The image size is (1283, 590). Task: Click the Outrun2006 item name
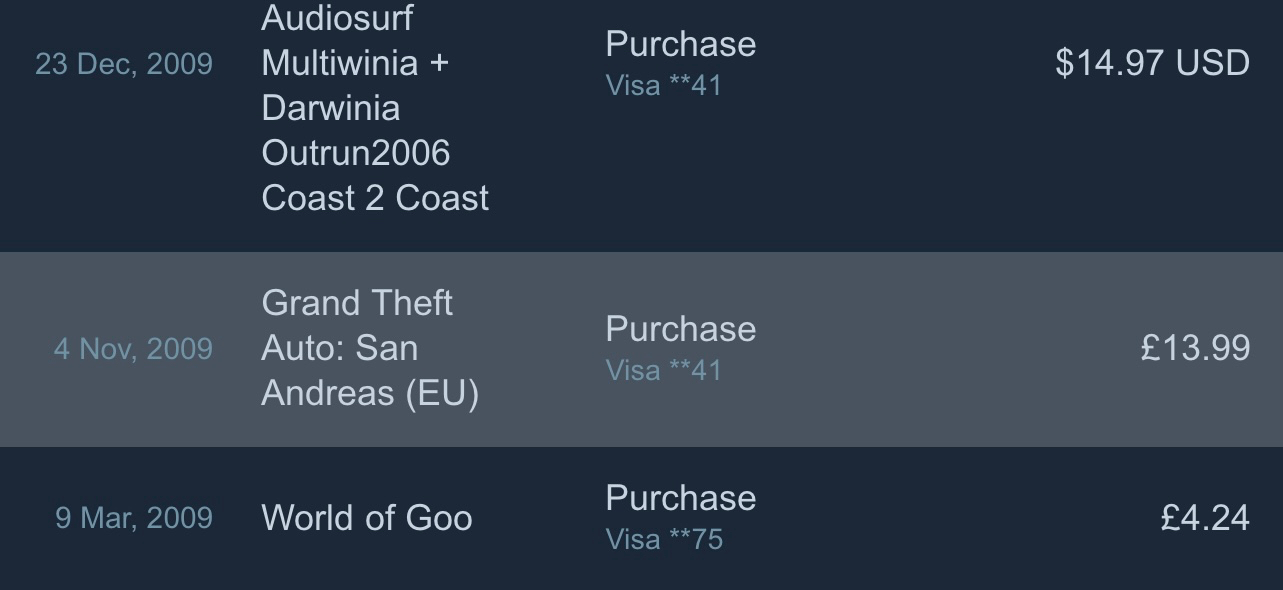(355, 153)
